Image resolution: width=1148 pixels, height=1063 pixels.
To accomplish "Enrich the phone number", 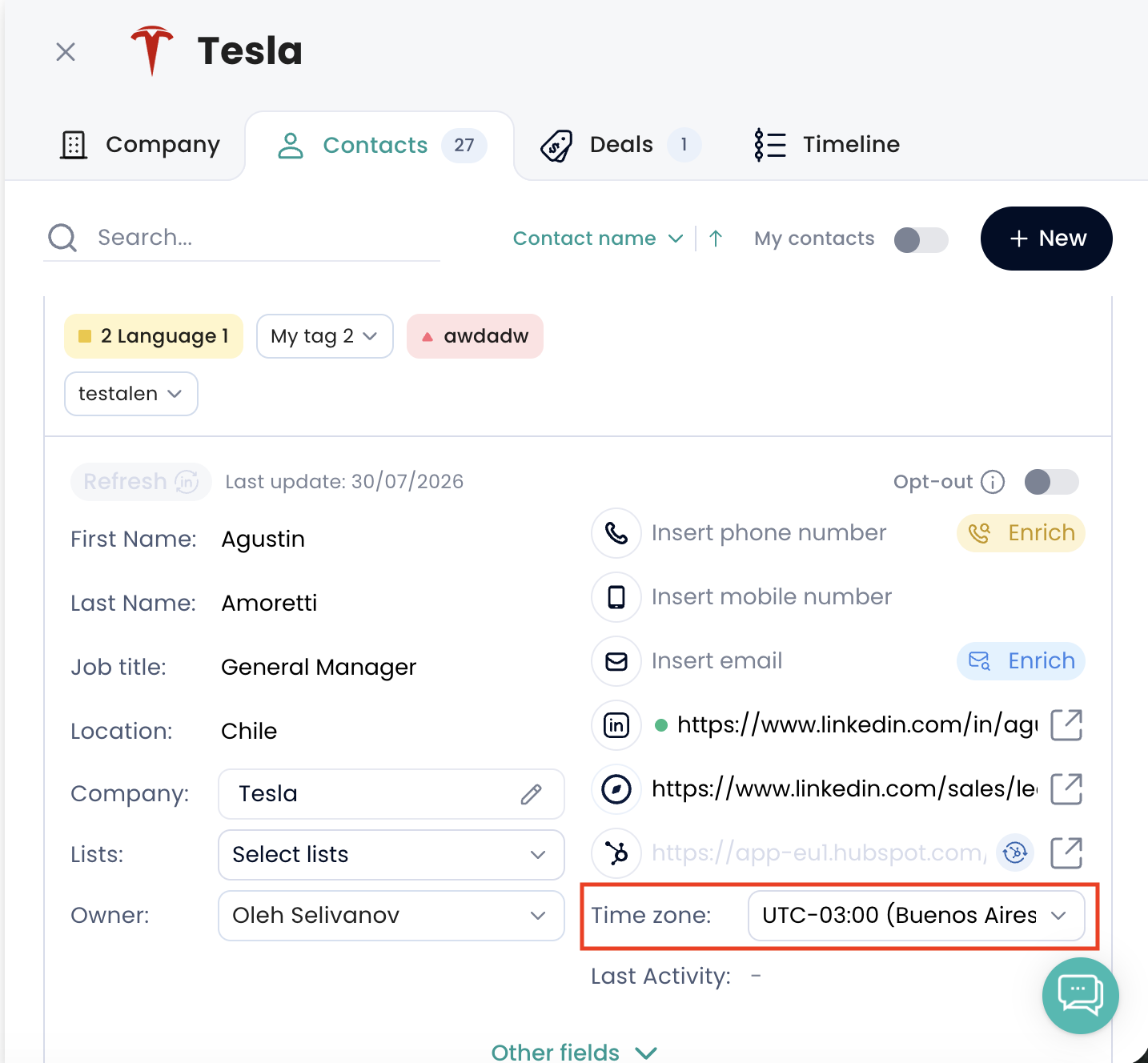I will tap(1021, 533).
